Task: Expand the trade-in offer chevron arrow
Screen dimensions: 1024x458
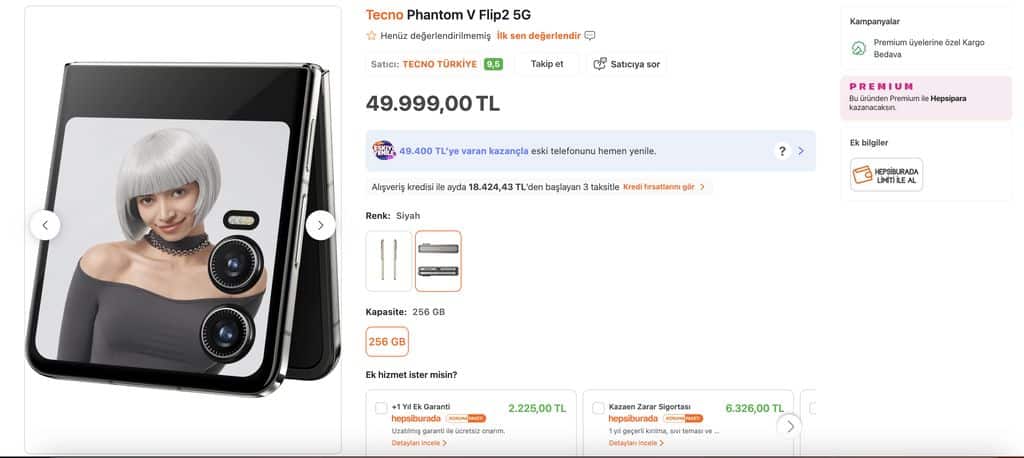Action: tap(801, 151)
